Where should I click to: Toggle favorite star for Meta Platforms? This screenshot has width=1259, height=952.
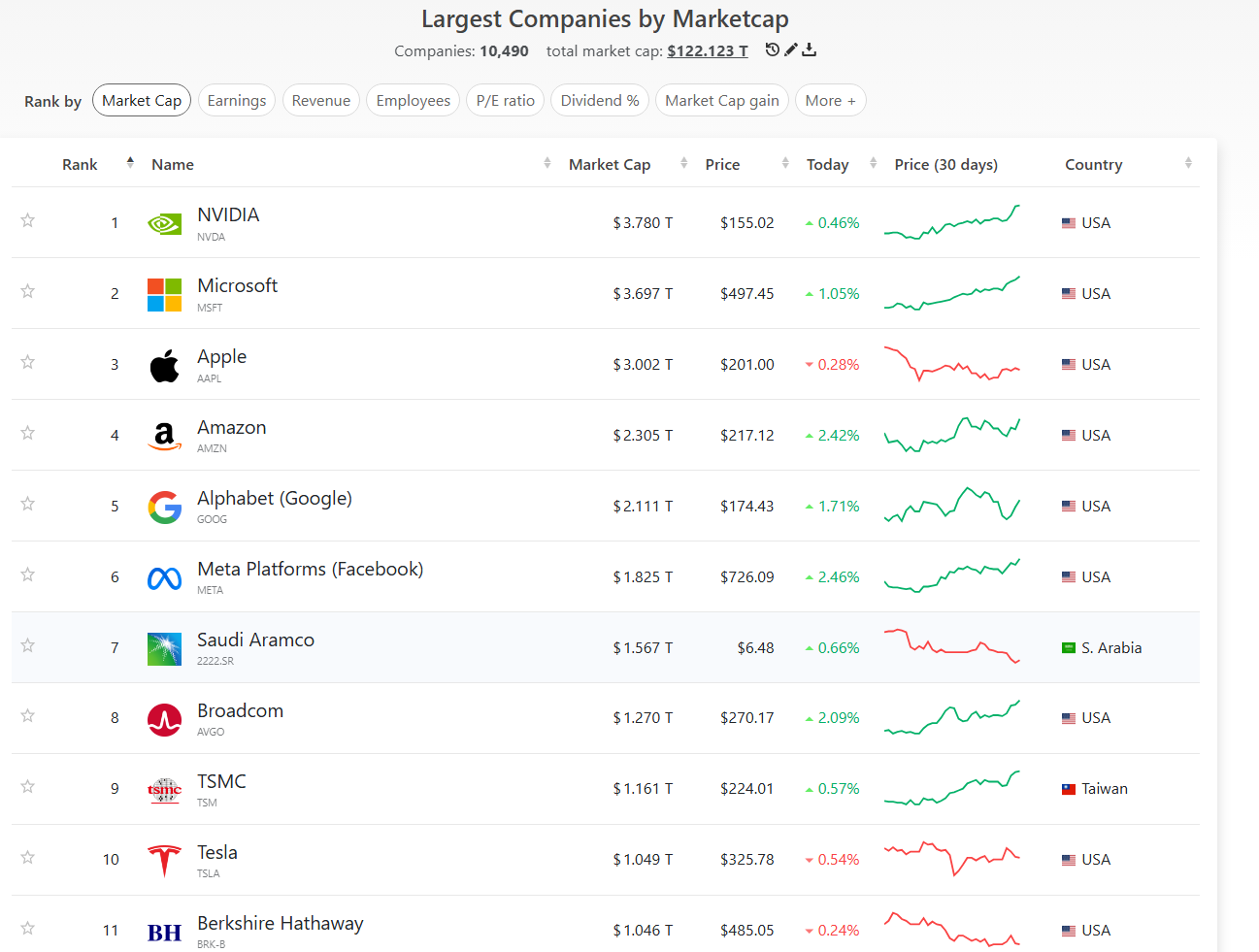click(28, 574)
